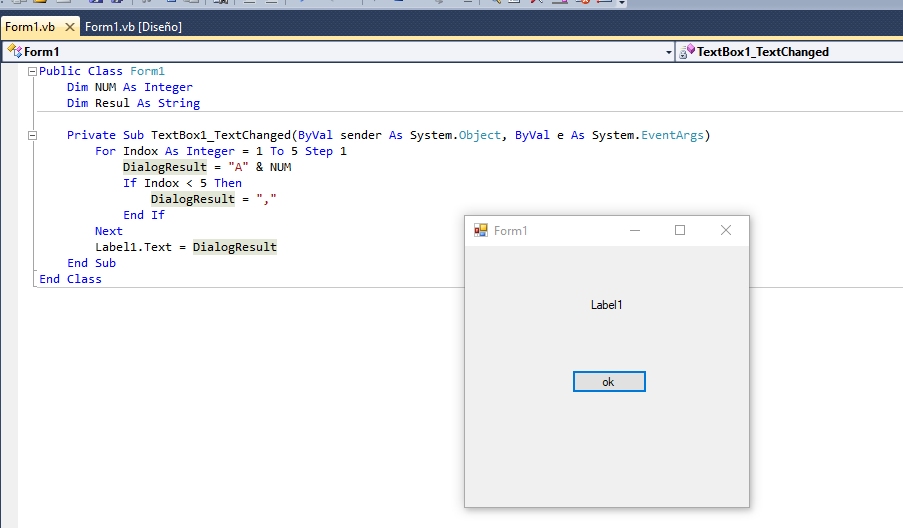Click the End Sub line
903x528 pixels.
(x=92, y=263)
